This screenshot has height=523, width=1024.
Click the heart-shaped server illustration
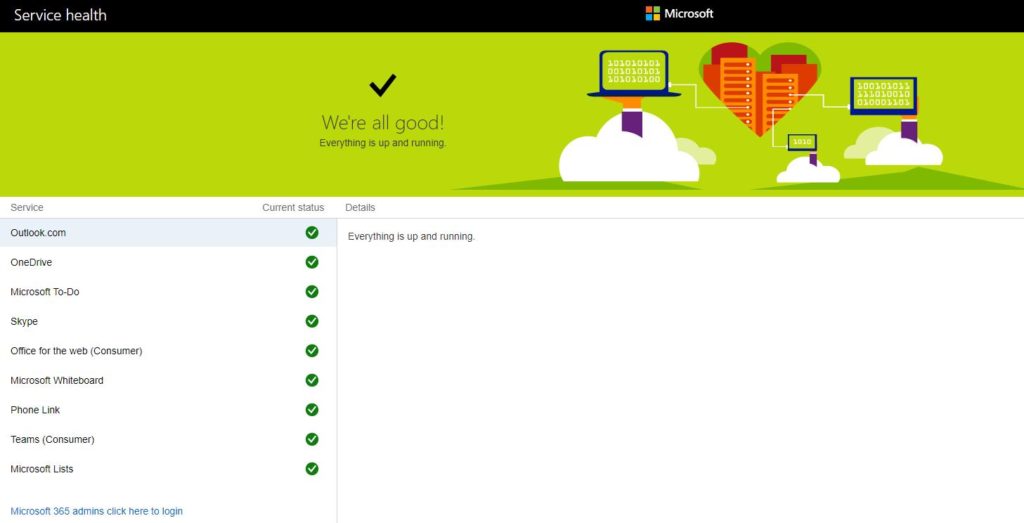(760, 88)
